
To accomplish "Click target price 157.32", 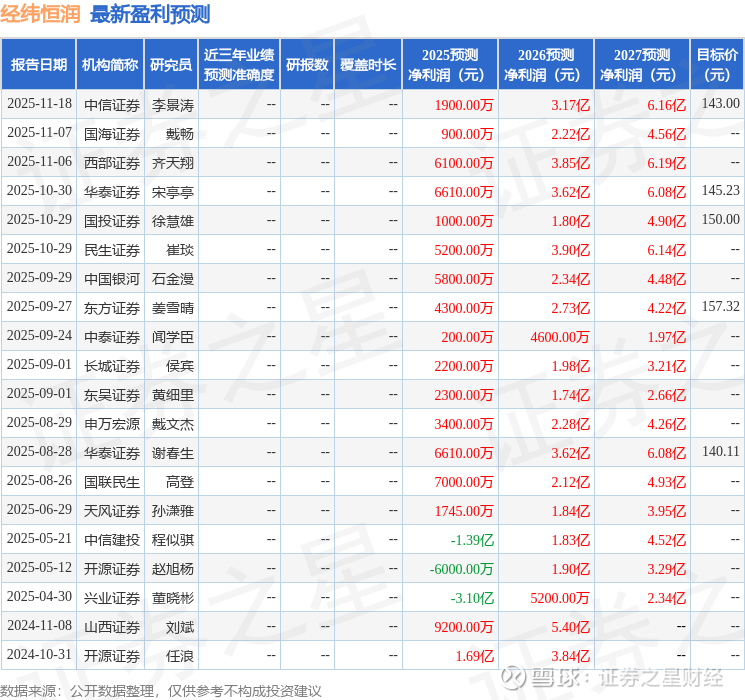I will 721,306.
